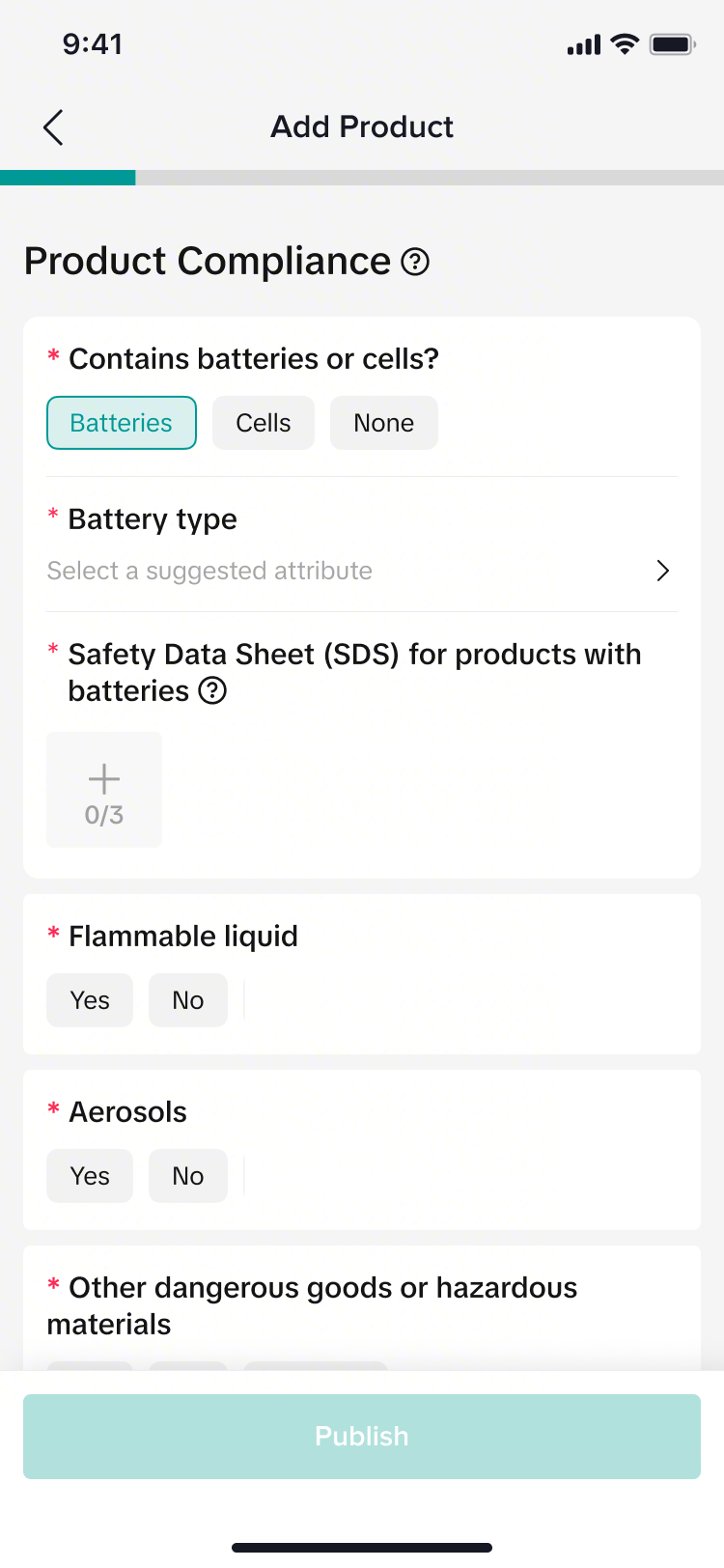Open 'Select a suggested attribute' field
The image size is (724, 1568).
pyautogui.click(x=209, y=571)
